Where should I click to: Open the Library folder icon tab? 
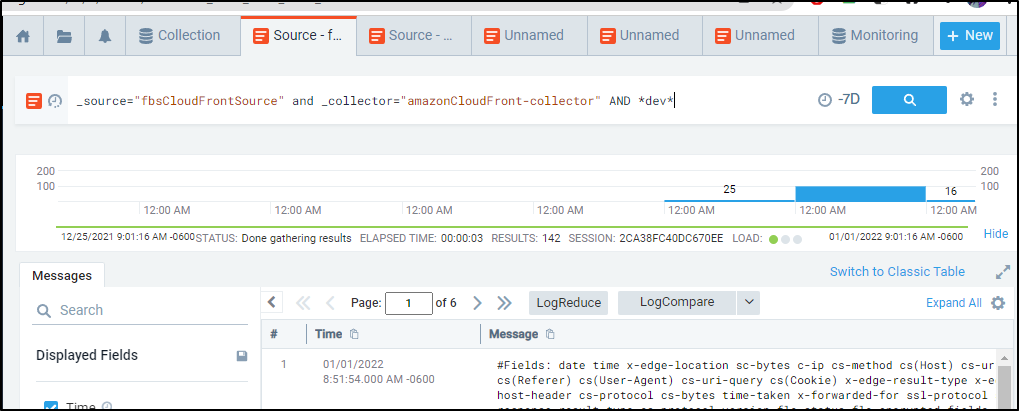pos(64,37)
